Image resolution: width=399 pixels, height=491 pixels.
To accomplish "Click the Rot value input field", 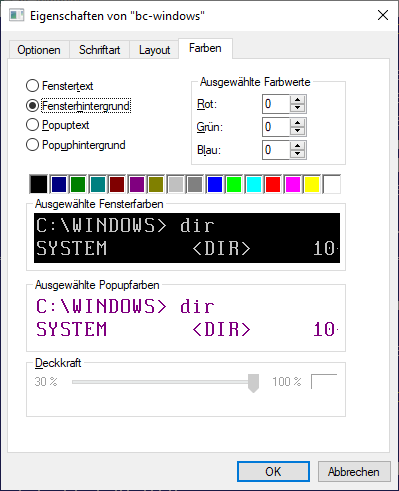I will [x=276, y=104].
